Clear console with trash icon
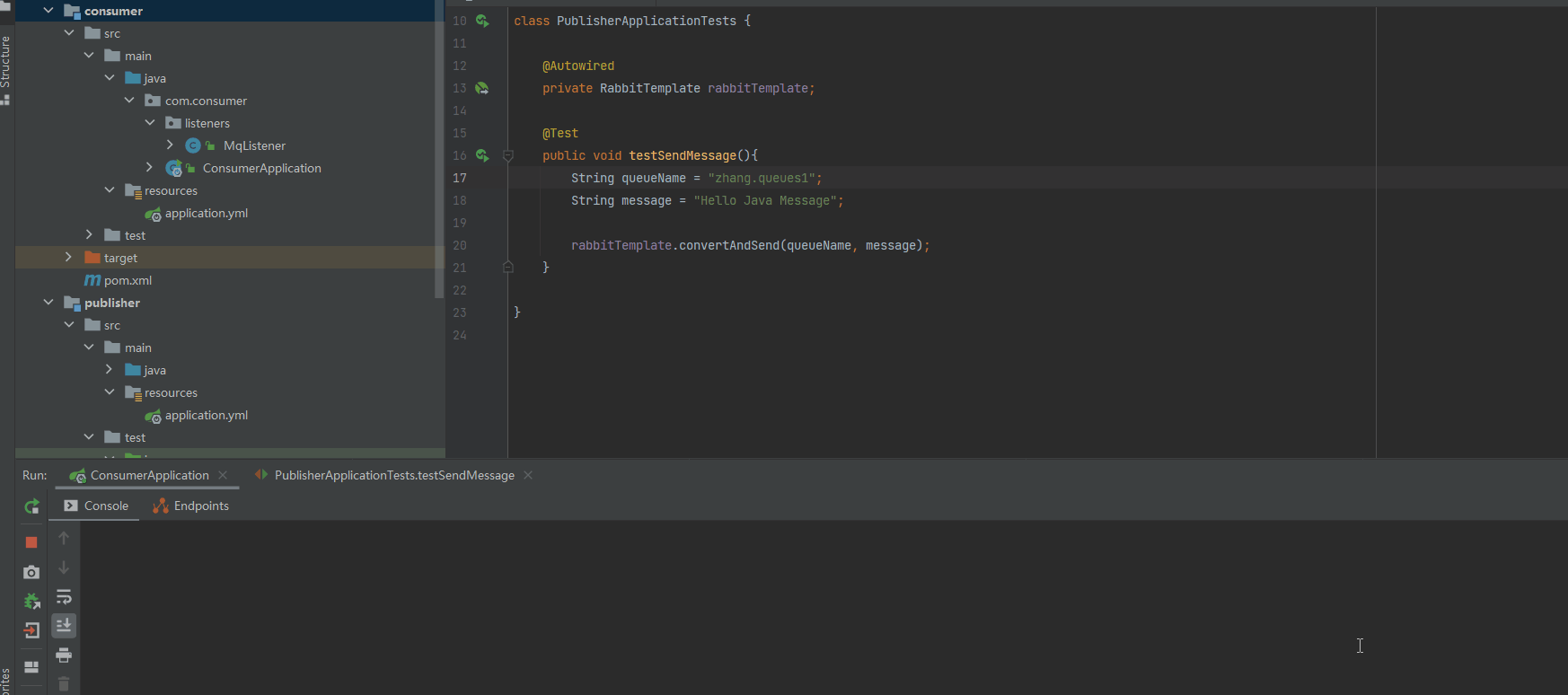The height and width of the screenshot is (695, 1568). tap(64, 684)
